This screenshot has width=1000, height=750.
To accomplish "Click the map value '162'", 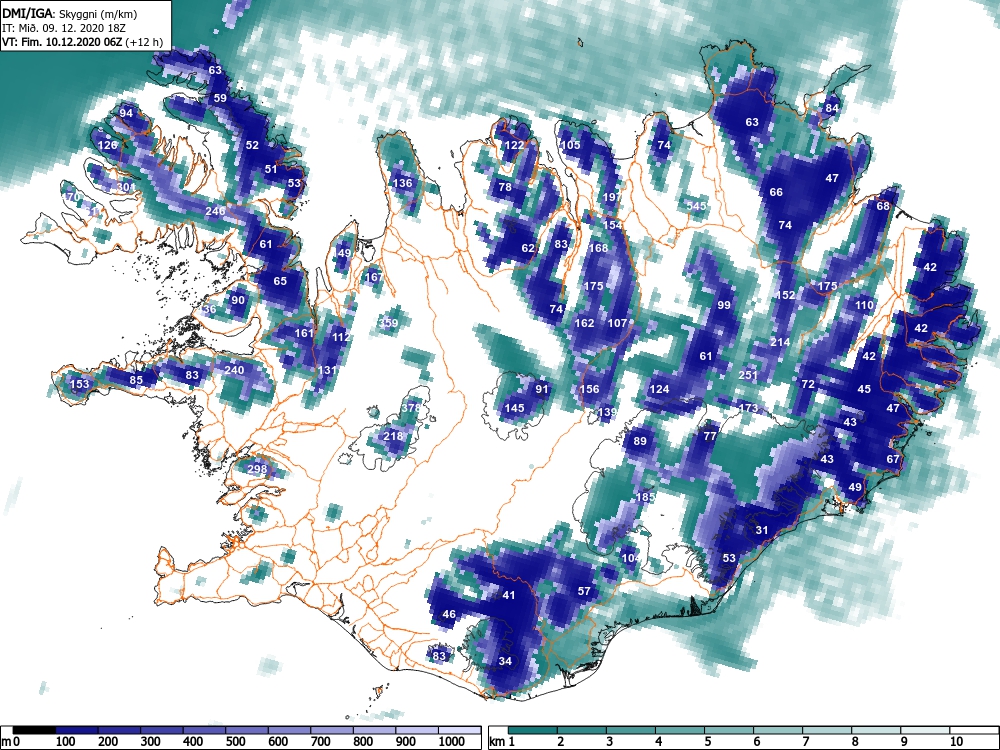I will (x=584, y=323).
